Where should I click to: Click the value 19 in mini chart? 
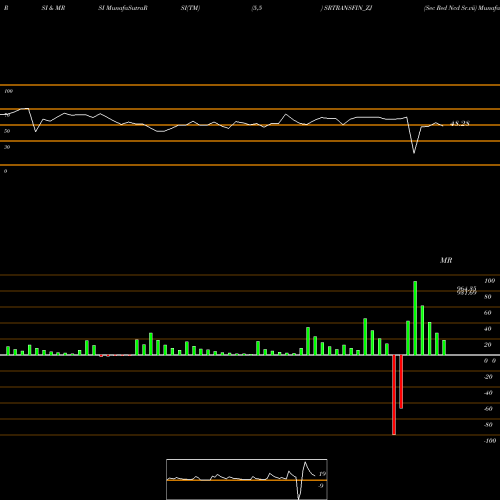(x=322, y=474)
